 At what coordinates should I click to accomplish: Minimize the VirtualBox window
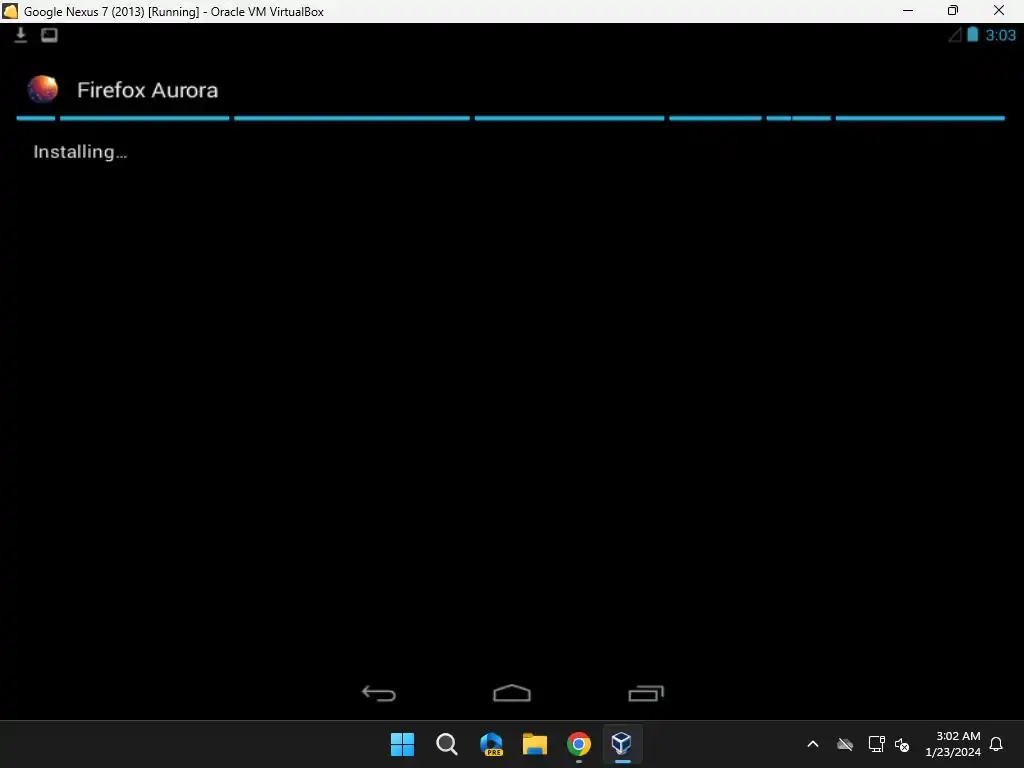click(x=908, y=11)
